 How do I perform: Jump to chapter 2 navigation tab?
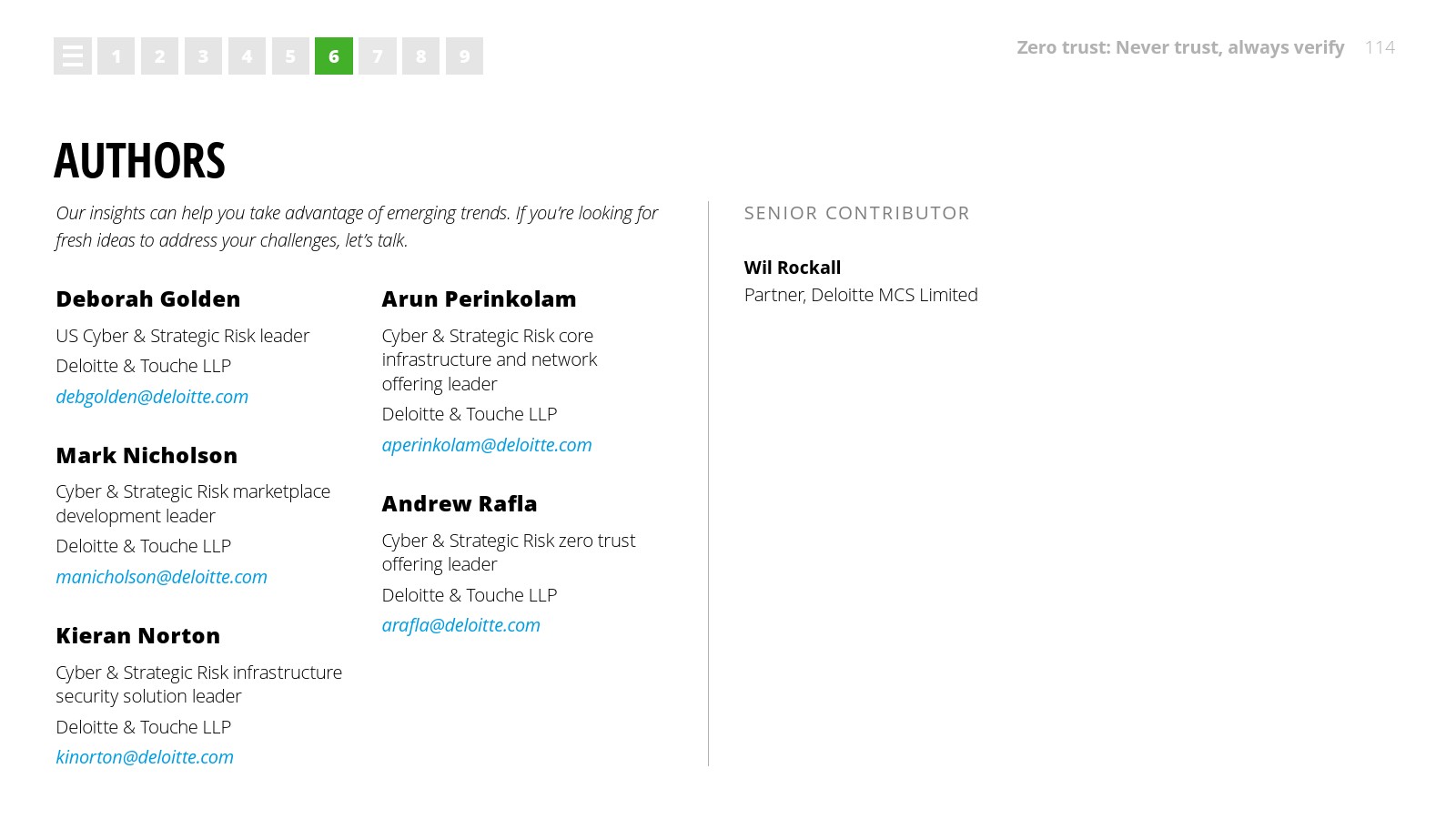coord(159,56)
